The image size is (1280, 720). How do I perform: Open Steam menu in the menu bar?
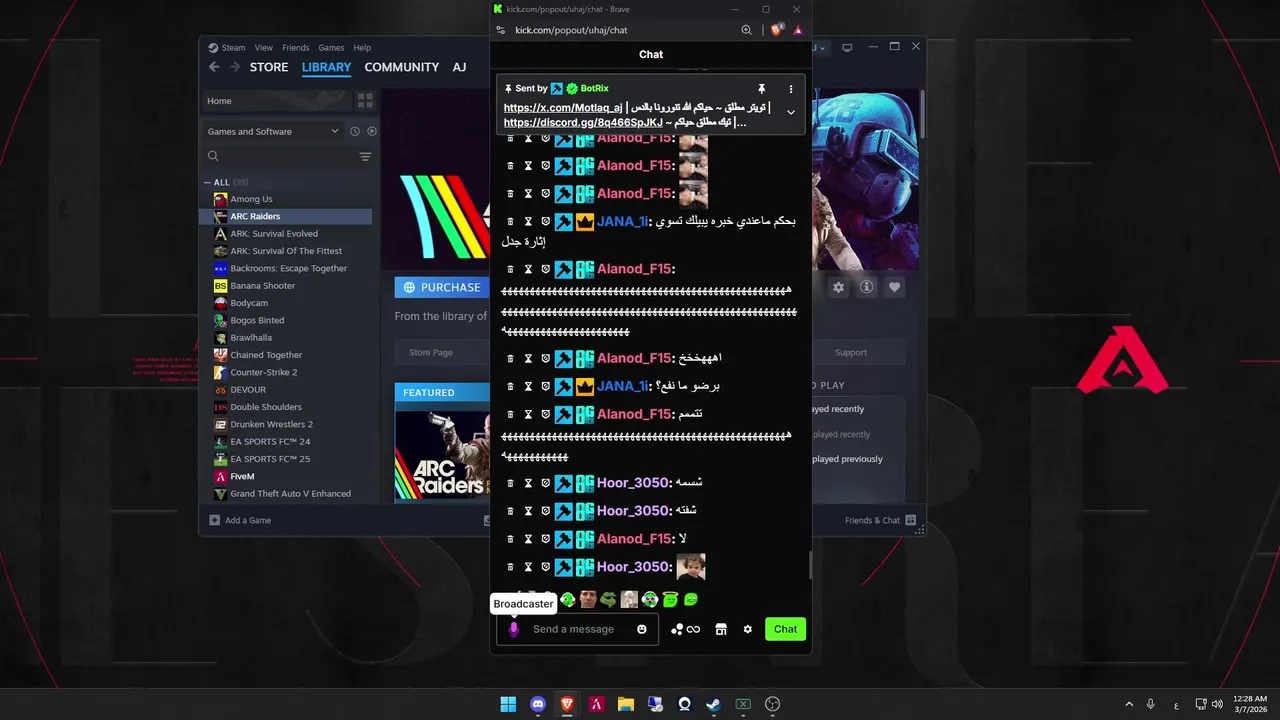coord(227,47)
